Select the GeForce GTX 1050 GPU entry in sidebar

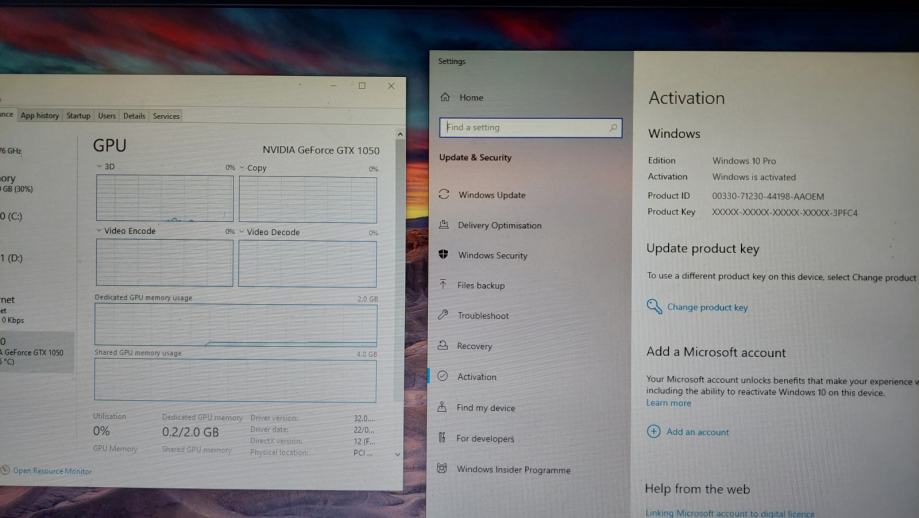[36, 352]
